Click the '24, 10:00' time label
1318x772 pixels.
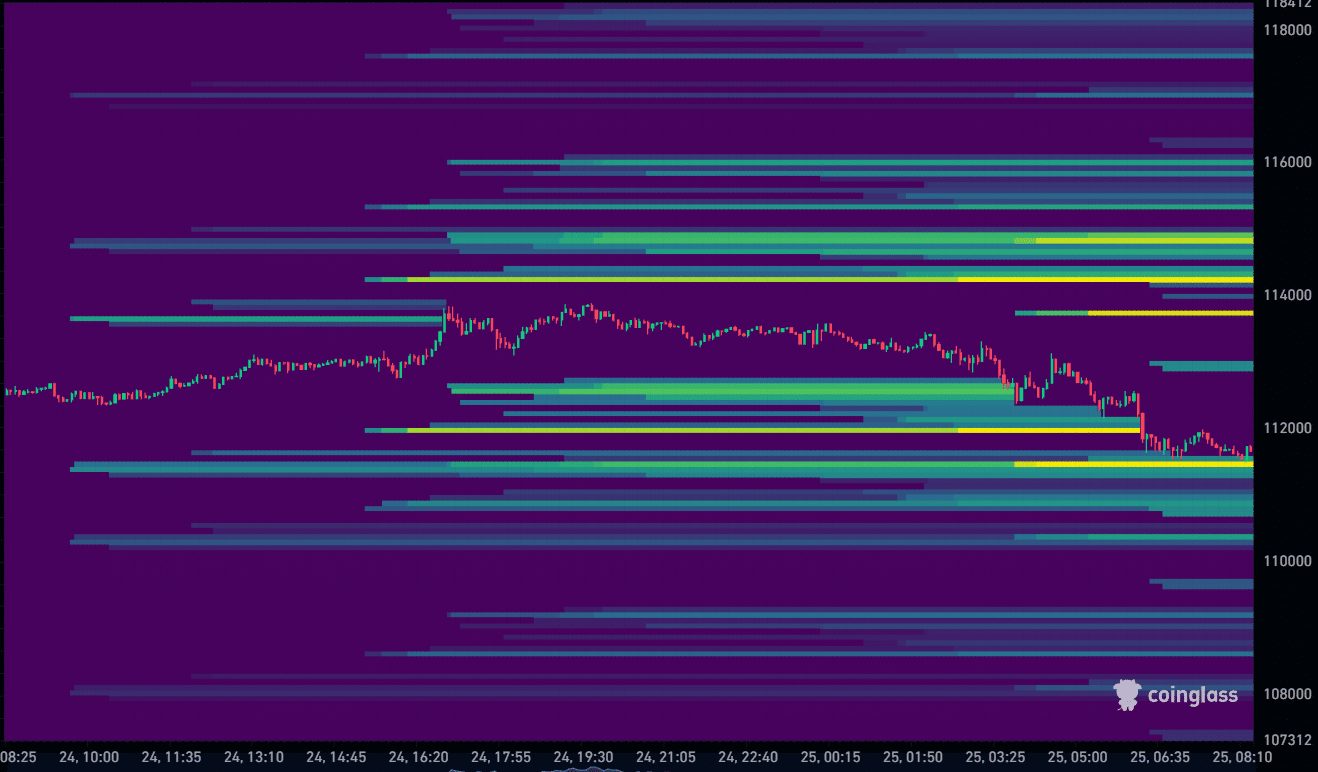[x=89, y=757]
